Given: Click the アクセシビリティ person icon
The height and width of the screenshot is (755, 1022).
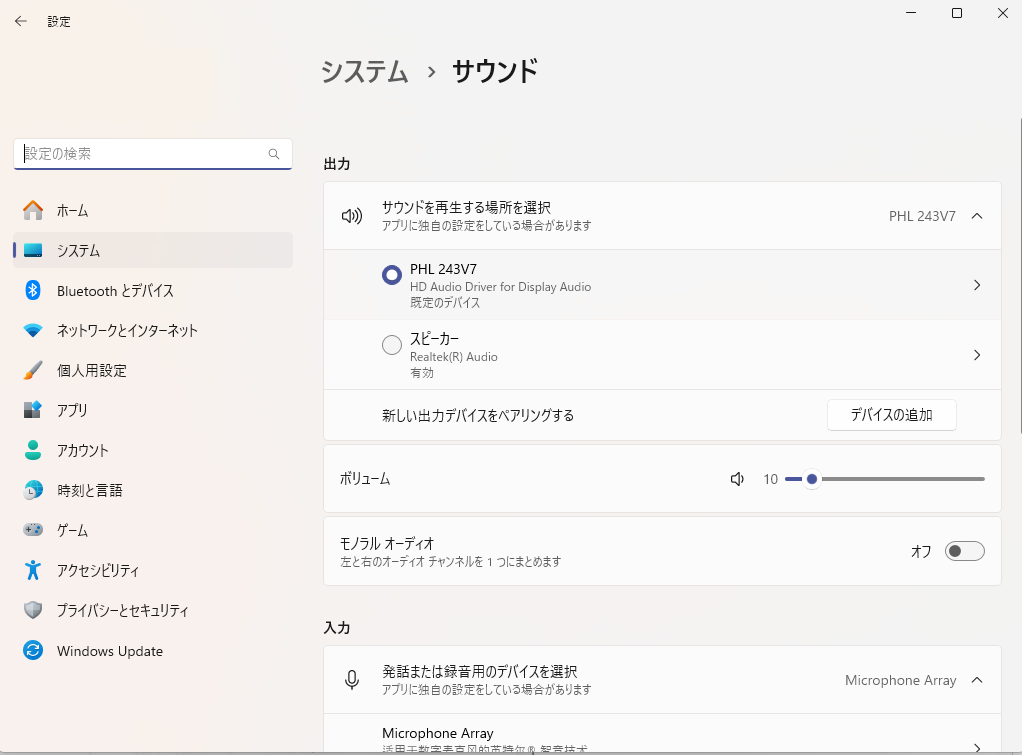Looking at the screenshot, I should 33,570.
